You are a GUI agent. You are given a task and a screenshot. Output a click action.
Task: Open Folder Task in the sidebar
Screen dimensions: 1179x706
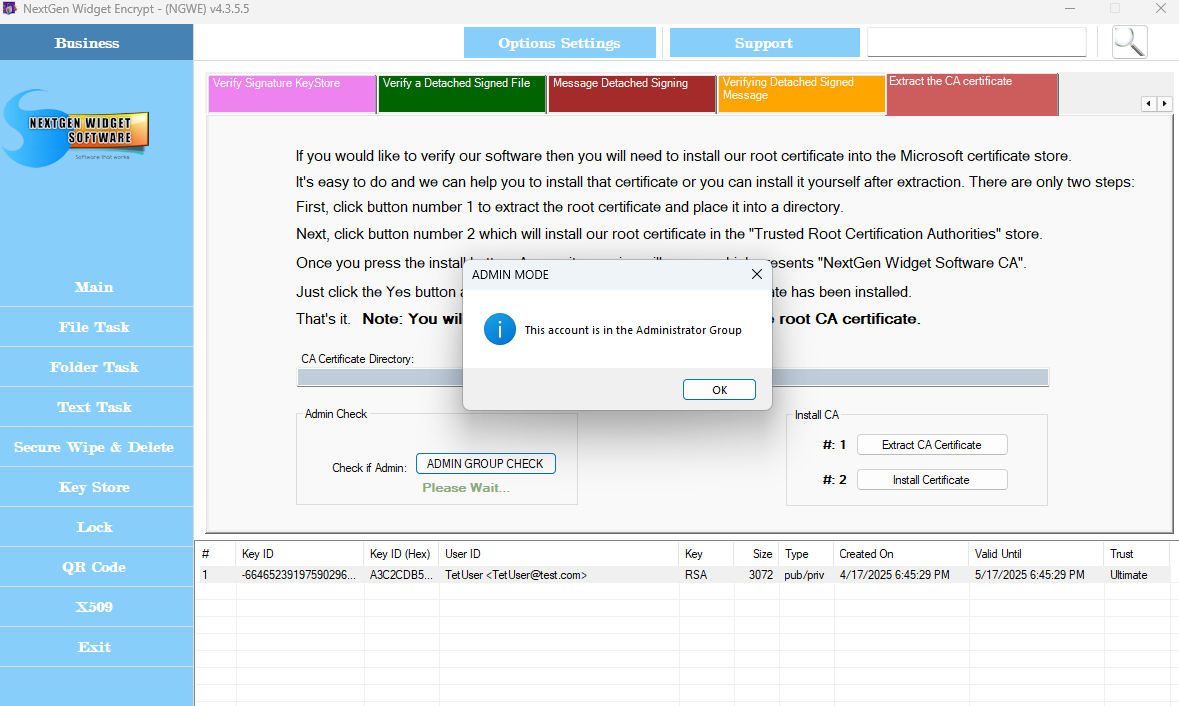click(95, 367)
